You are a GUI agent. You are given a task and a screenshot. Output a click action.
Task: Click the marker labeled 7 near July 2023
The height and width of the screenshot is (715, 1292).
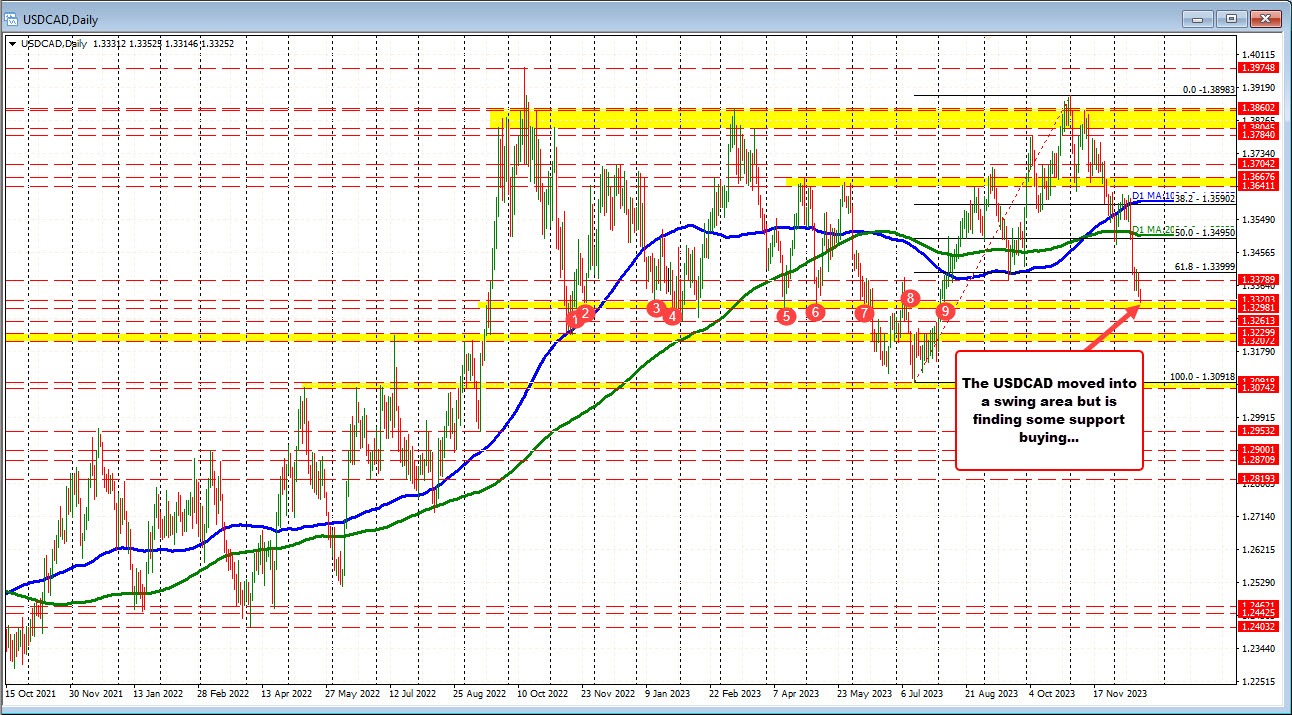(863, 312)
